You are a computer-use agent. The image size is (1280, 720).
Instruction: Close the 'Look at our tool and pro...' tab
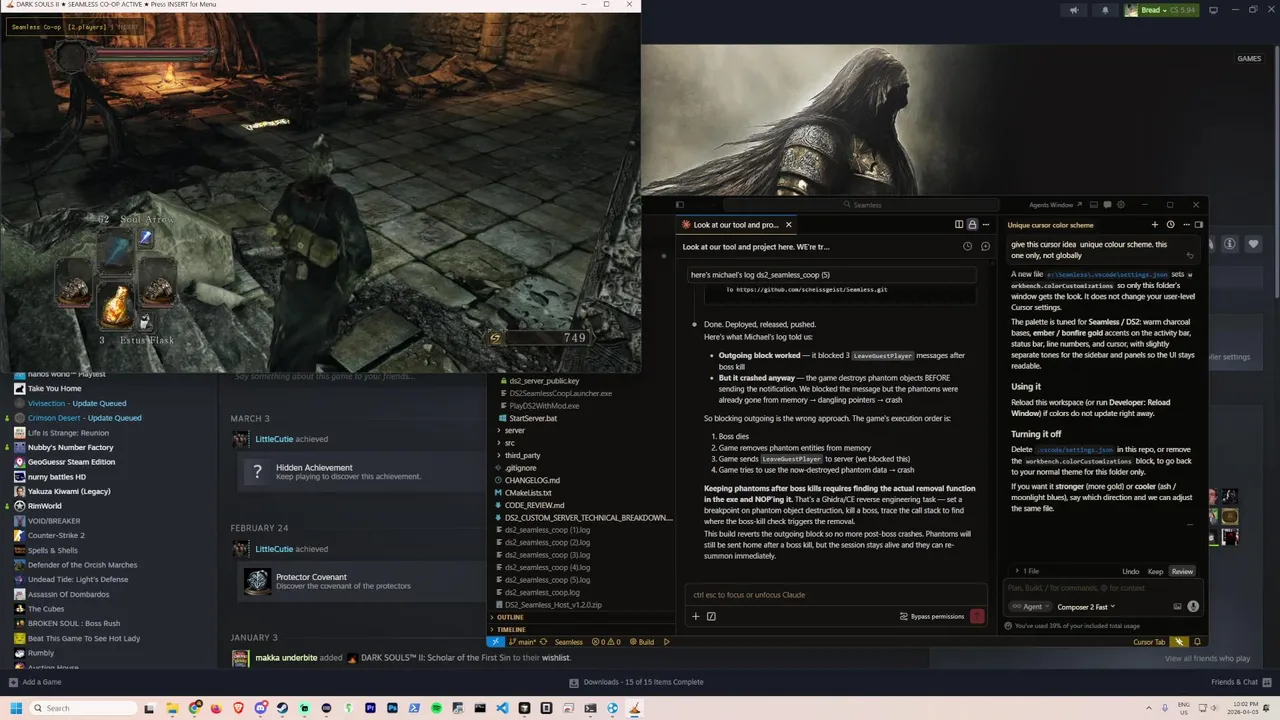(x=788, y=225)
